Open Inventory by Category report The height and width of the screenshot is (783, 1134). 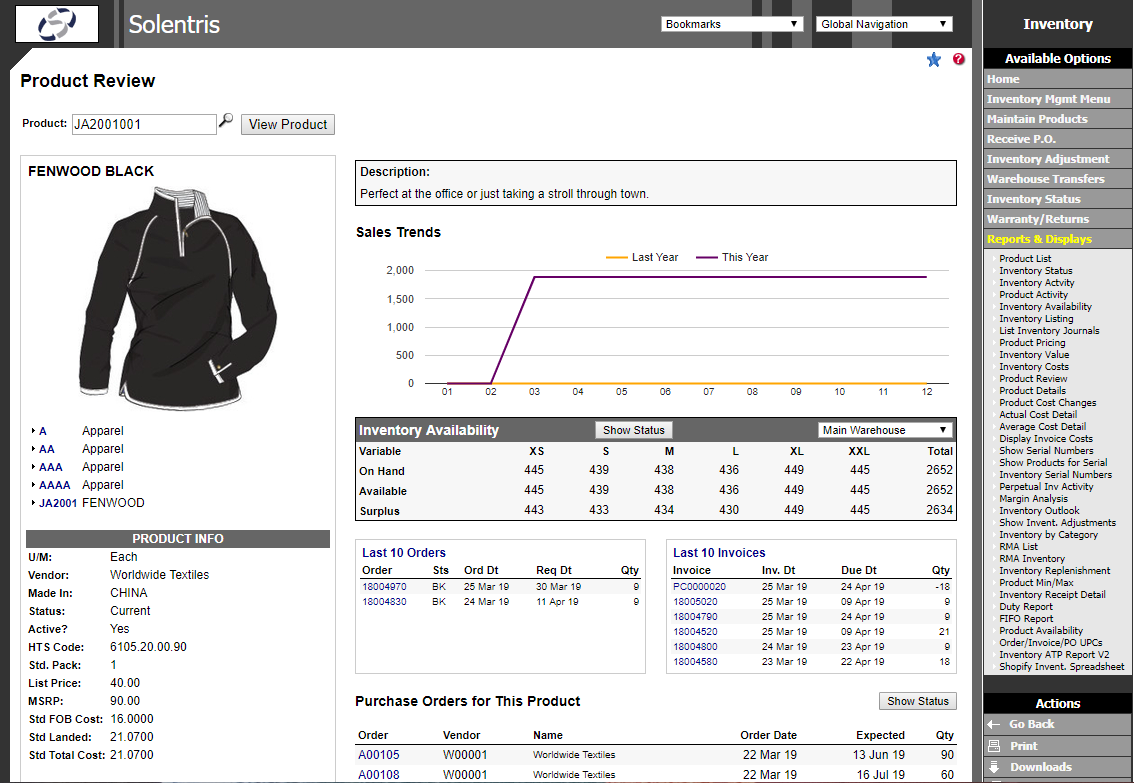click(1048, 535)
